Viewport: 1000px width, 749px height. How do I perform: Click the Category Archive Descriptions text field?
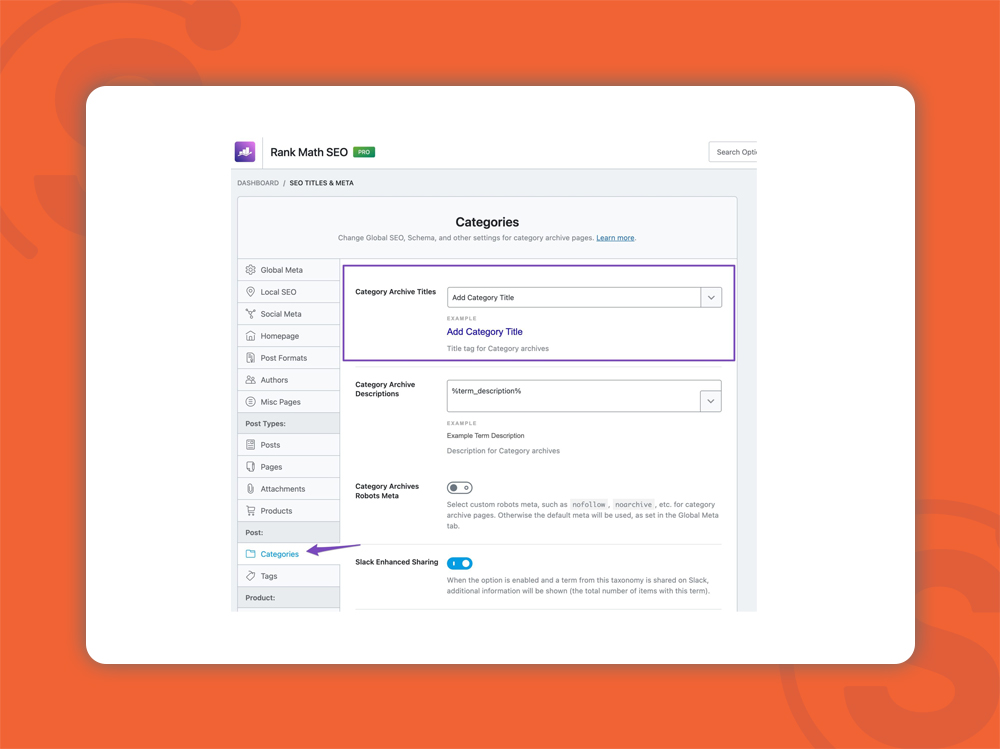tap(573, 391)
